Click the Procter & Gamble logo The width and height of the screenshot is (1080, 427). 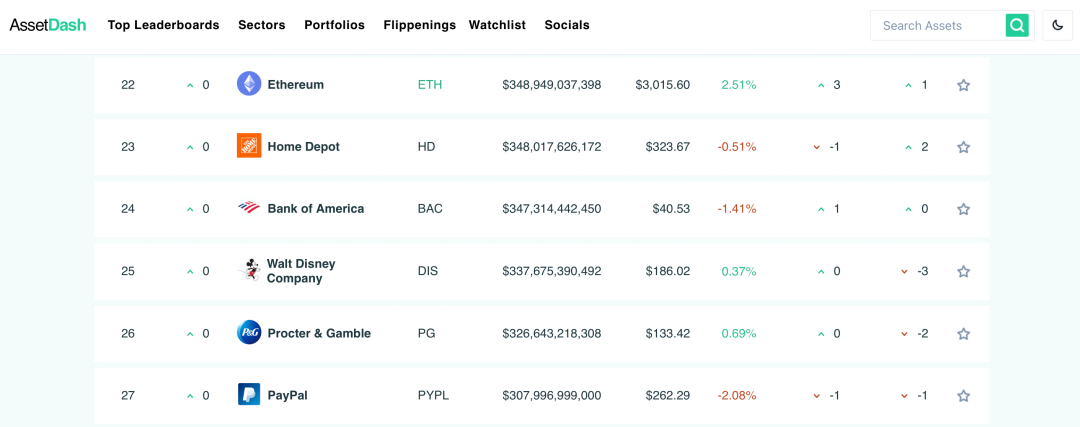(x=249, y=332)
